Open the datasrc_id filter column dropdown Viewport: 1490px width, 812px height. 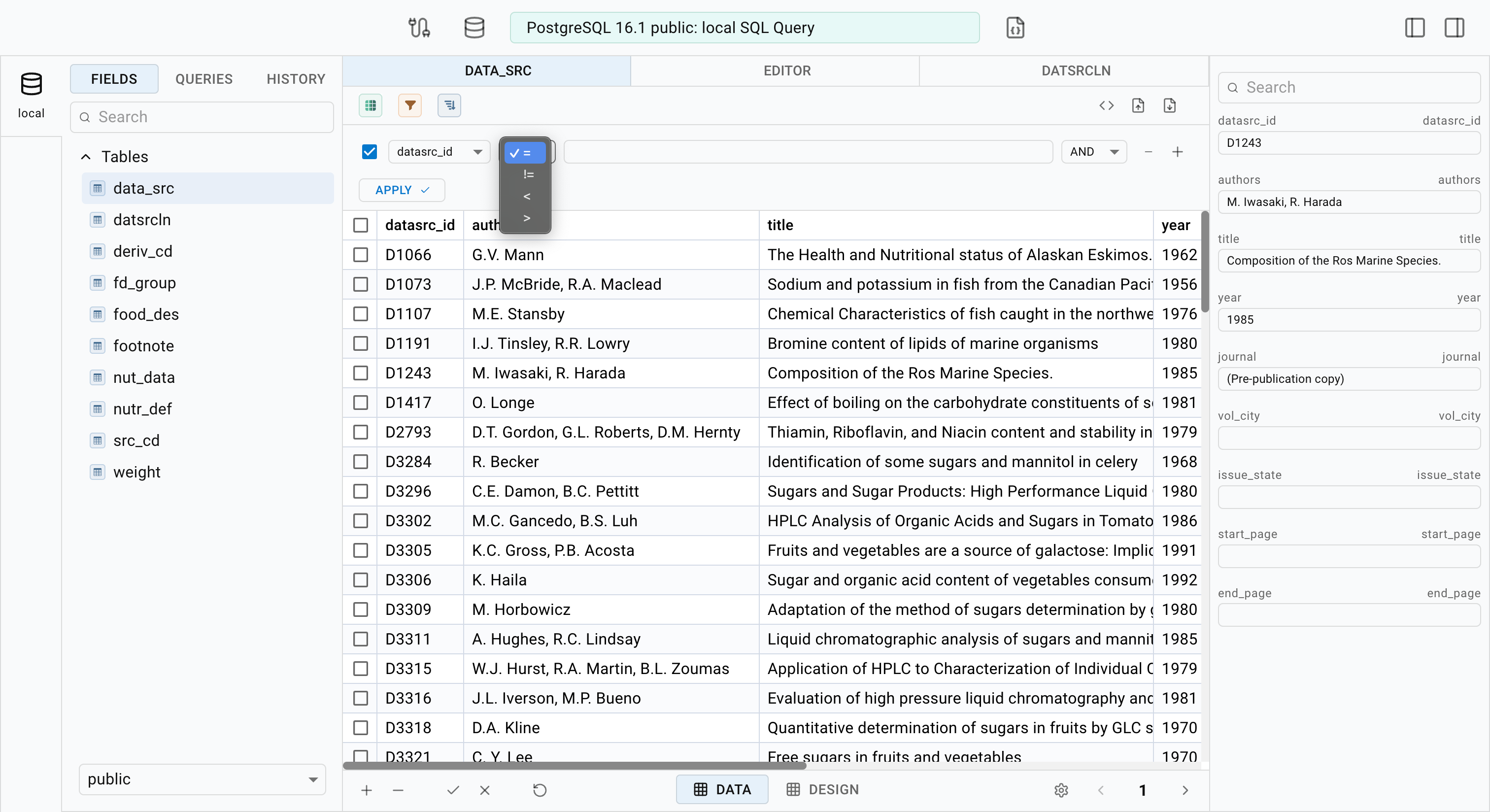439,152
